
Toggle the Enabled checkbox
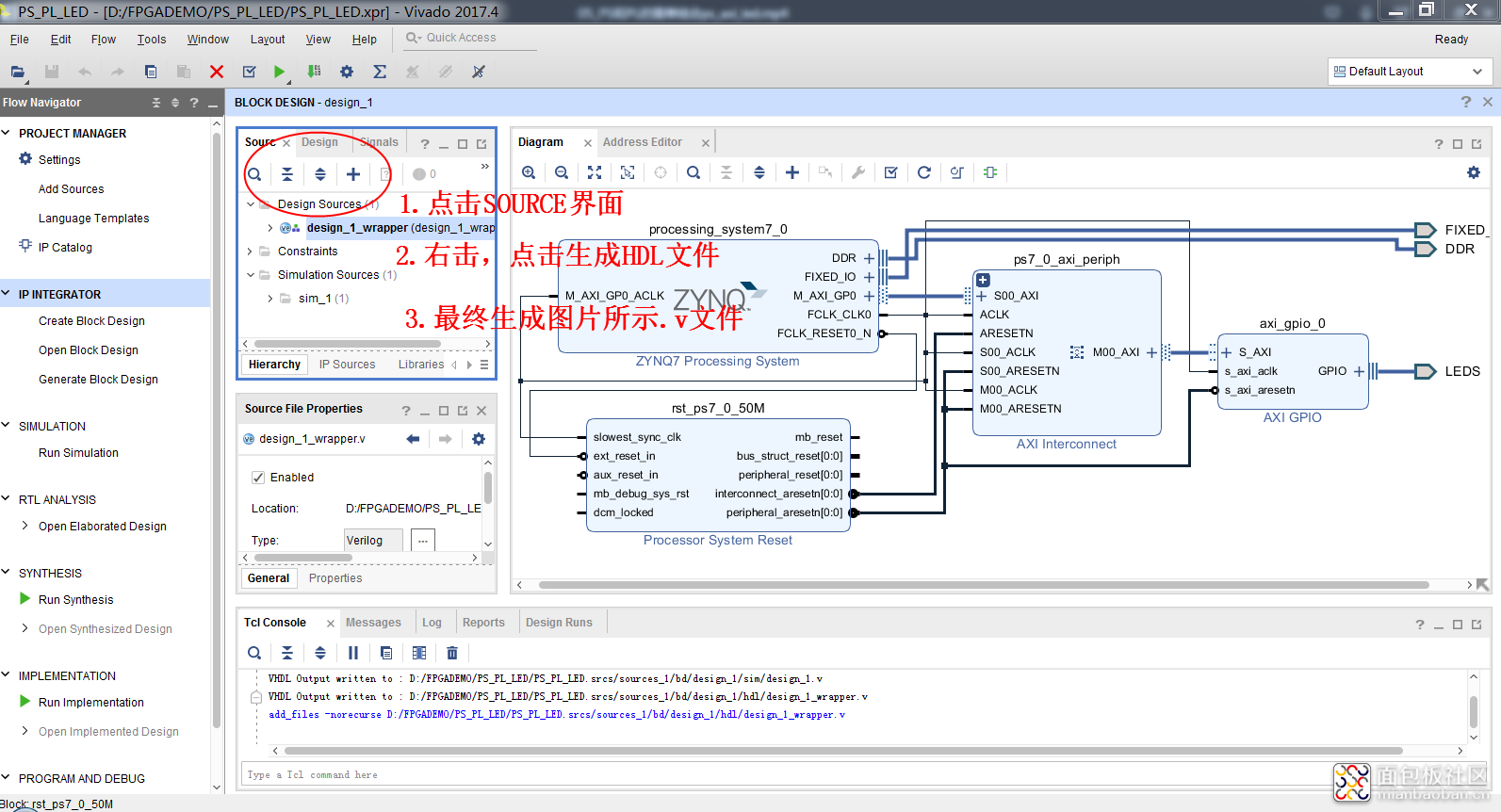258,478
